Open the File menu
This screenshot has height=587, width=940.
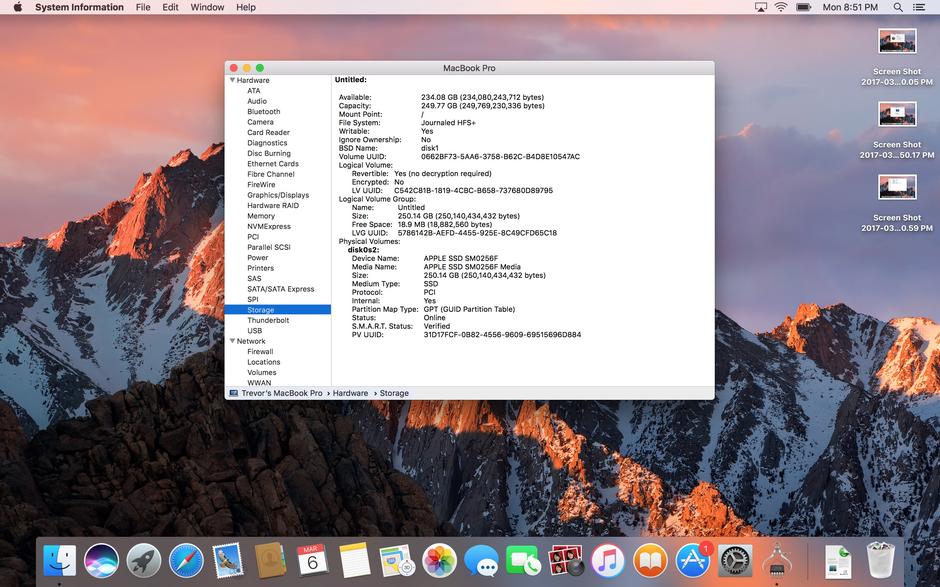click(143, 7)
